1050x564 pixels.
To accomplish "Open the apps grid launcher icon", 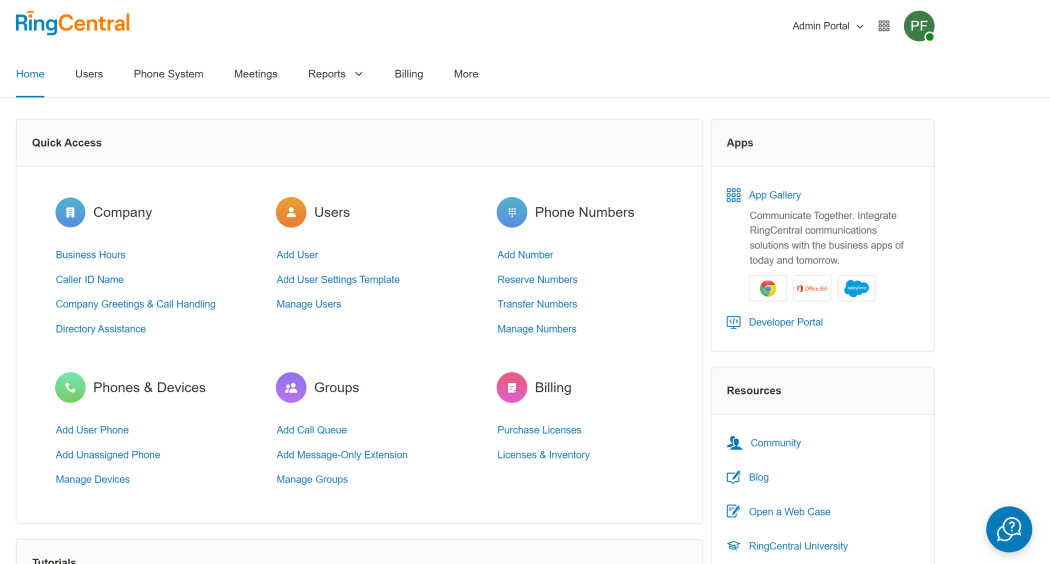I will click(884, 26).
